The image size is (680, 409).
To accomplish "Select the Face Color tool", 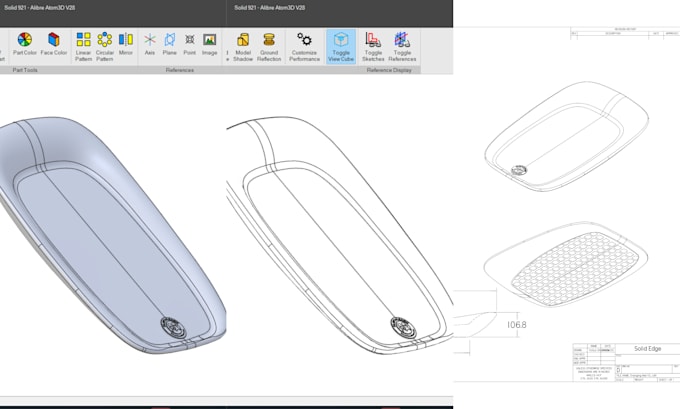I will point(54,44).
